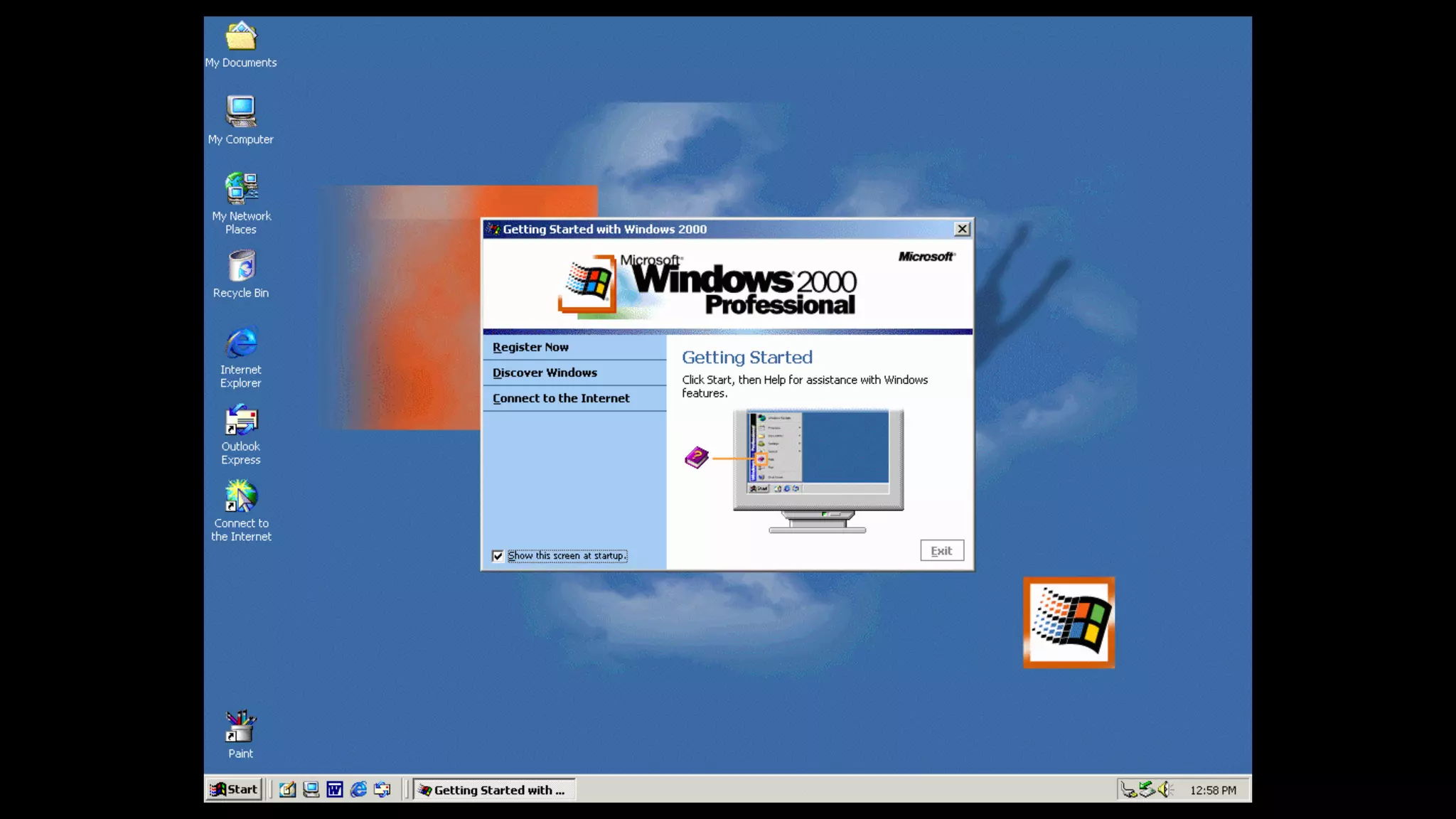Select Register Now in the dialog
This screenshot has width=1456, height=819.
point(530,347)
